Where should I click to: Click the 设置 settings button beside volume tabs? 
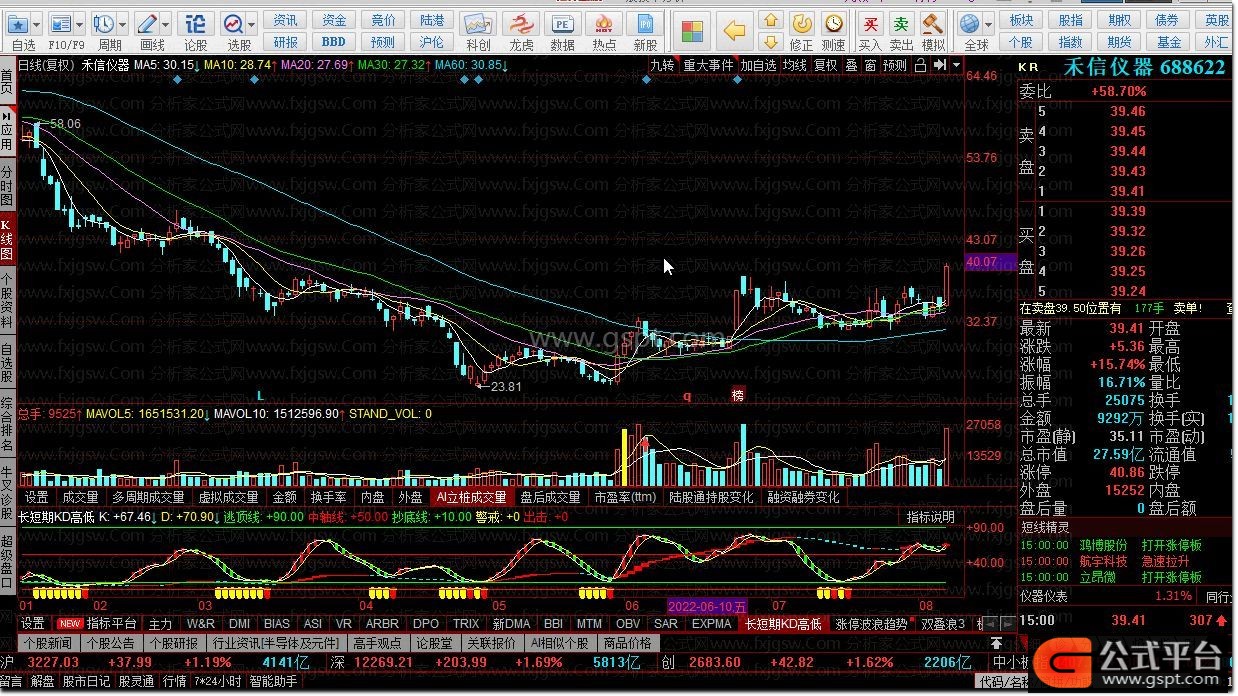point(37,497)
